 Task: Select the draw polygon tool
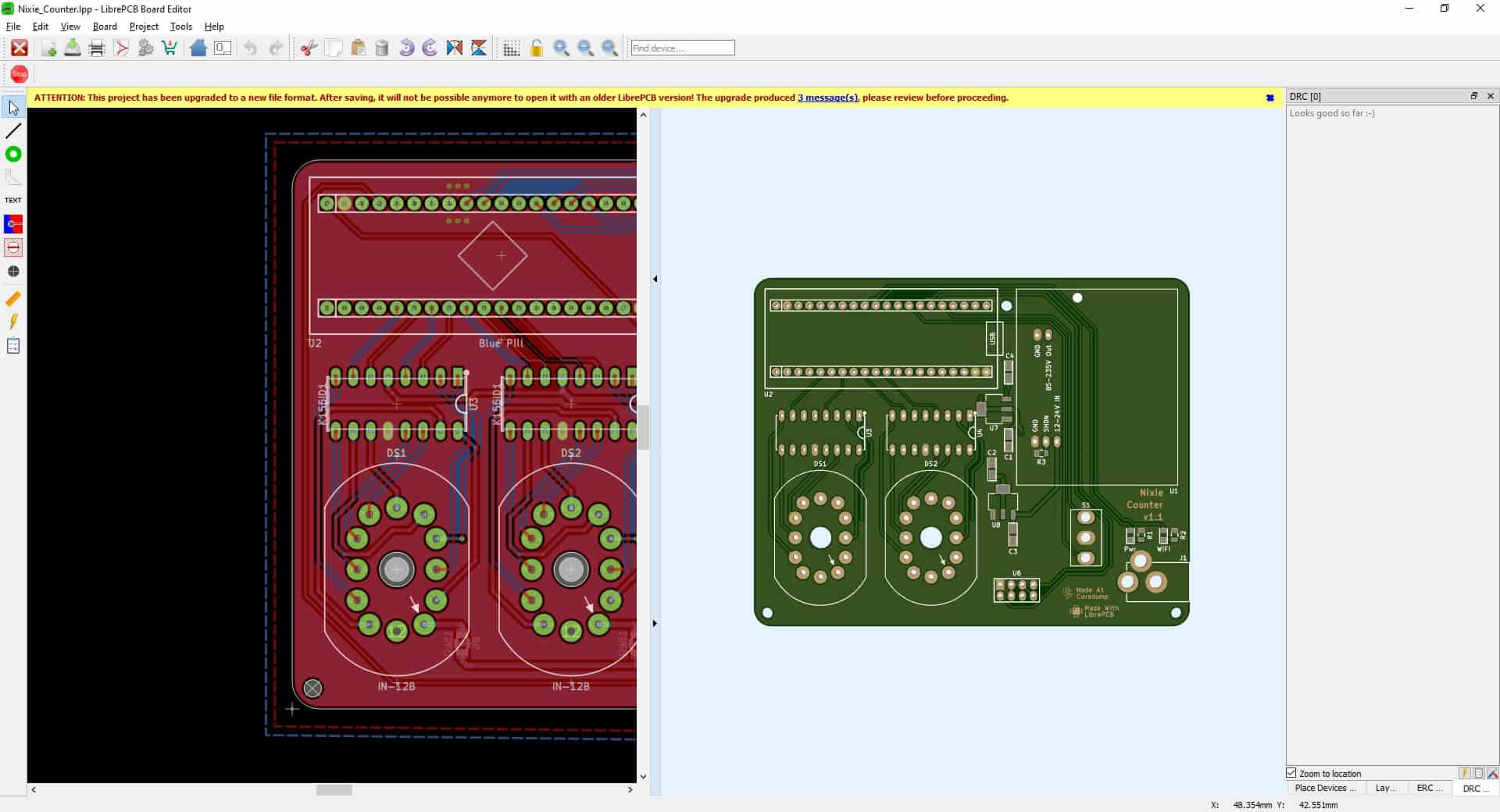coord(12,176)
